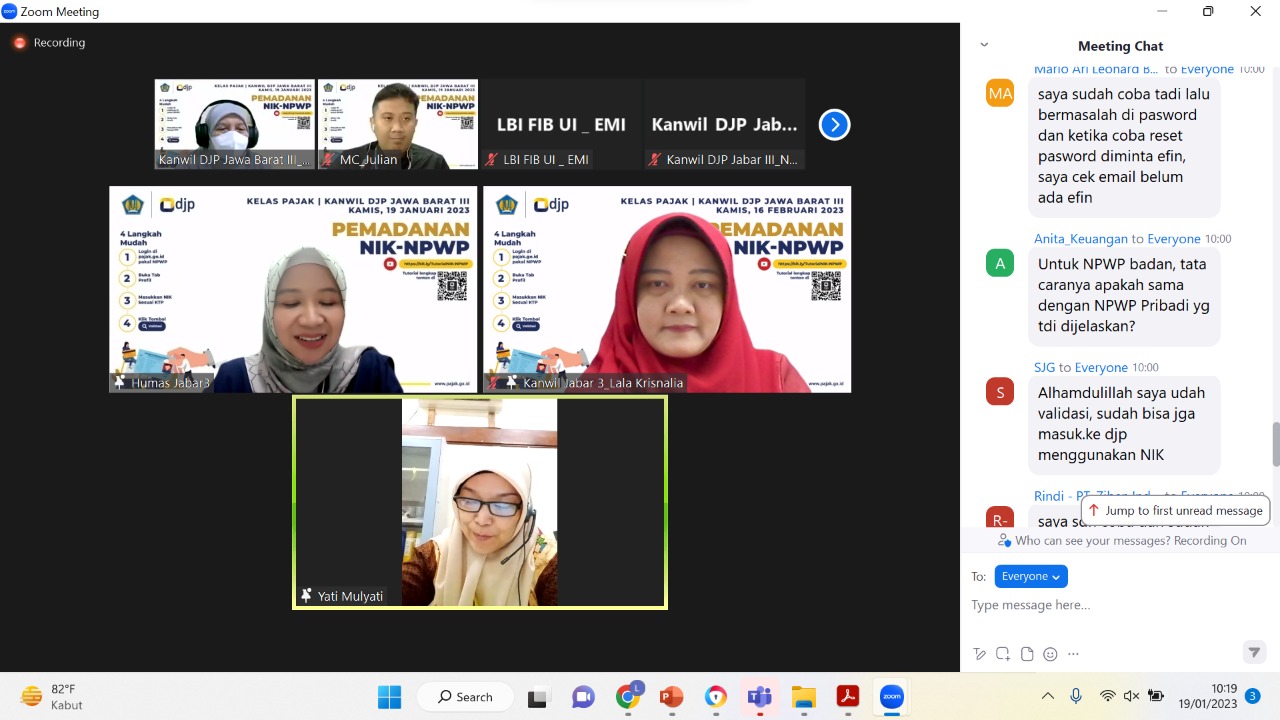Screen dimensions: 1280x720
Task: Open PowerPoint from the taskbar
Action: coord(671,697)
